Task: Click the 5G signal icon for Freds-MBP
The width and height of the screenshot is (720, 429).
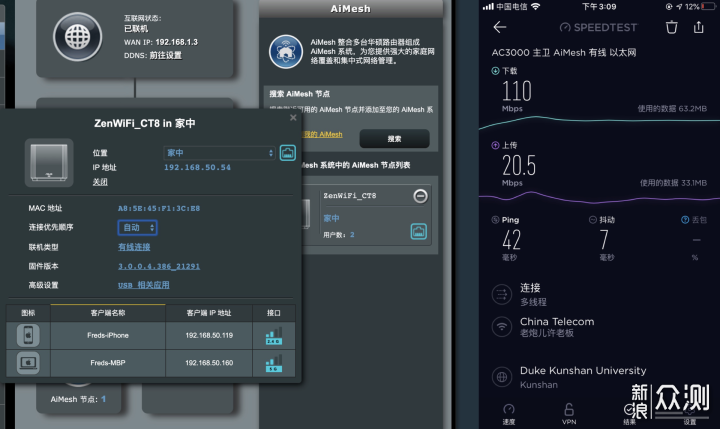Action: [274, 363]
